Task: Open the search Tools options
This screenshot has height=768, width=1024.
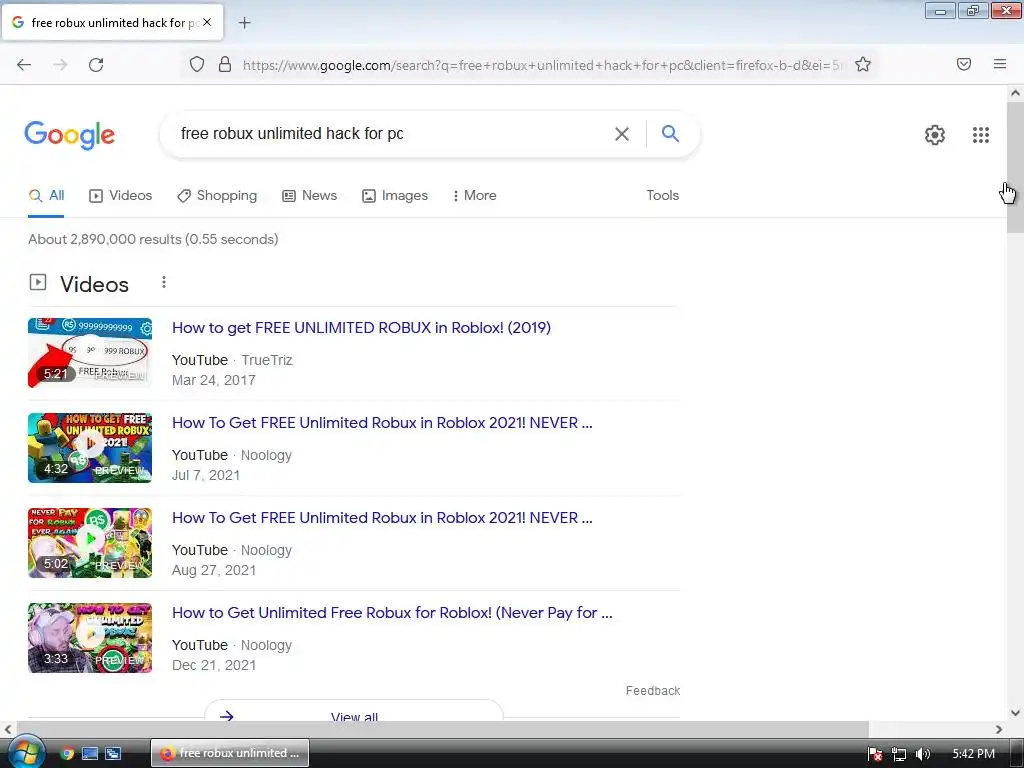Action: 662,195
